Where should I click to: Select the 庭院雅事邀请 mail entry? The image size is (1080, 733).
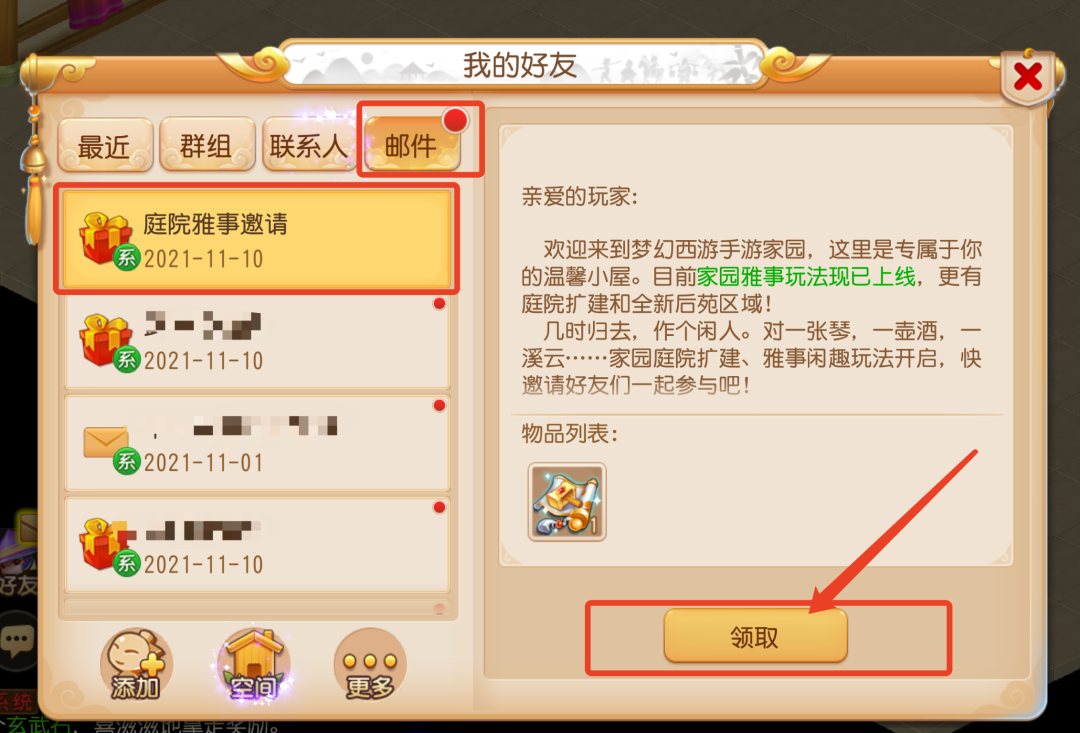pos(256,239)
